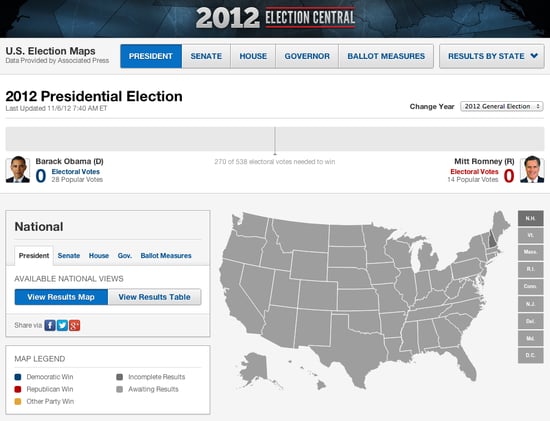Share via the Facebook icon
550x421 pixels.
point(50,325)
